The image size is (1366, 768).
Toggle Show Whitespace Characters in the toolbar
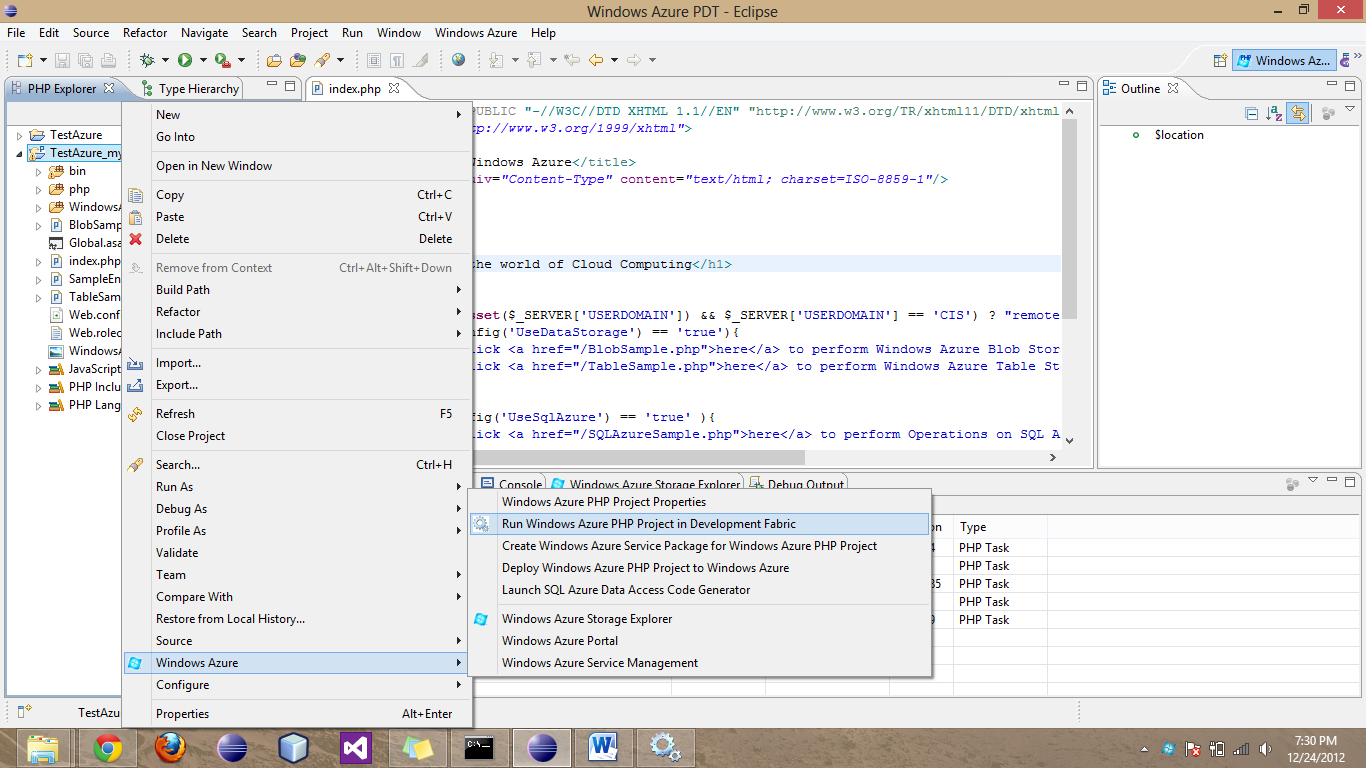point(397,60)
